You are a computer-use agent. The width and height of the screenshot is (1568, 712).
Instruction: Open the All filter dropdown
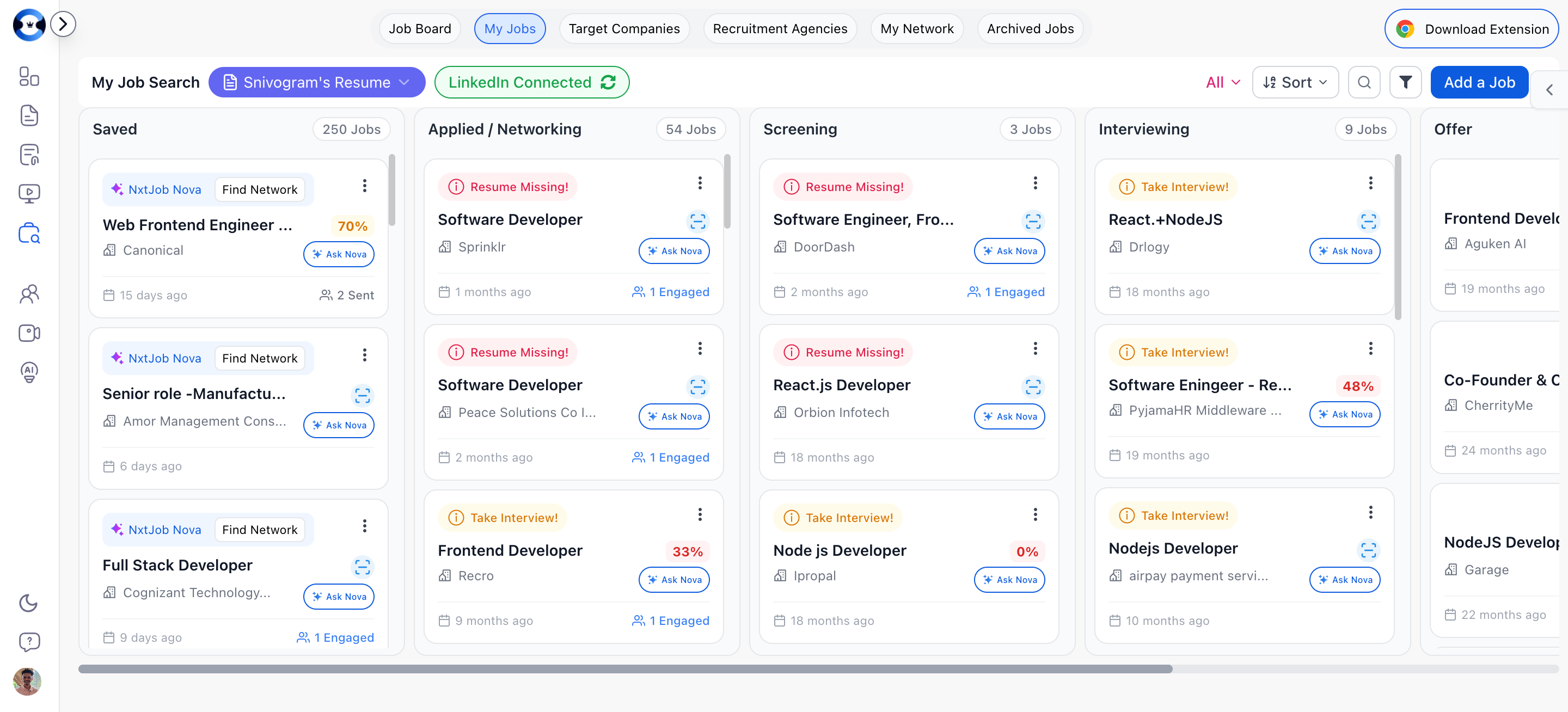pos(1222,82)
